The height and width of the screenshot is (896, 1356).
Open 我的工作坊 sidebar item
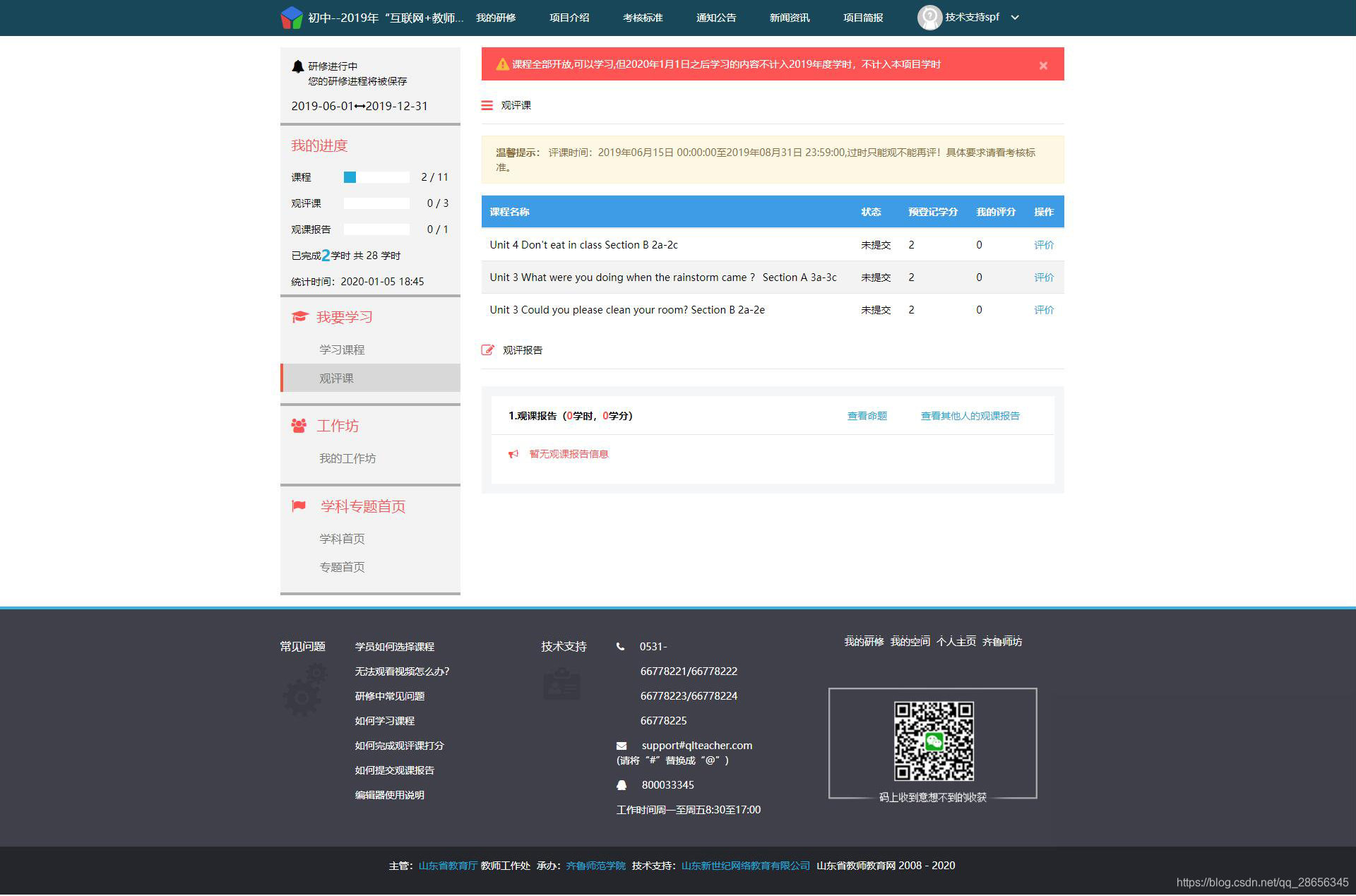pyautogui.click(x=347, y=458)
